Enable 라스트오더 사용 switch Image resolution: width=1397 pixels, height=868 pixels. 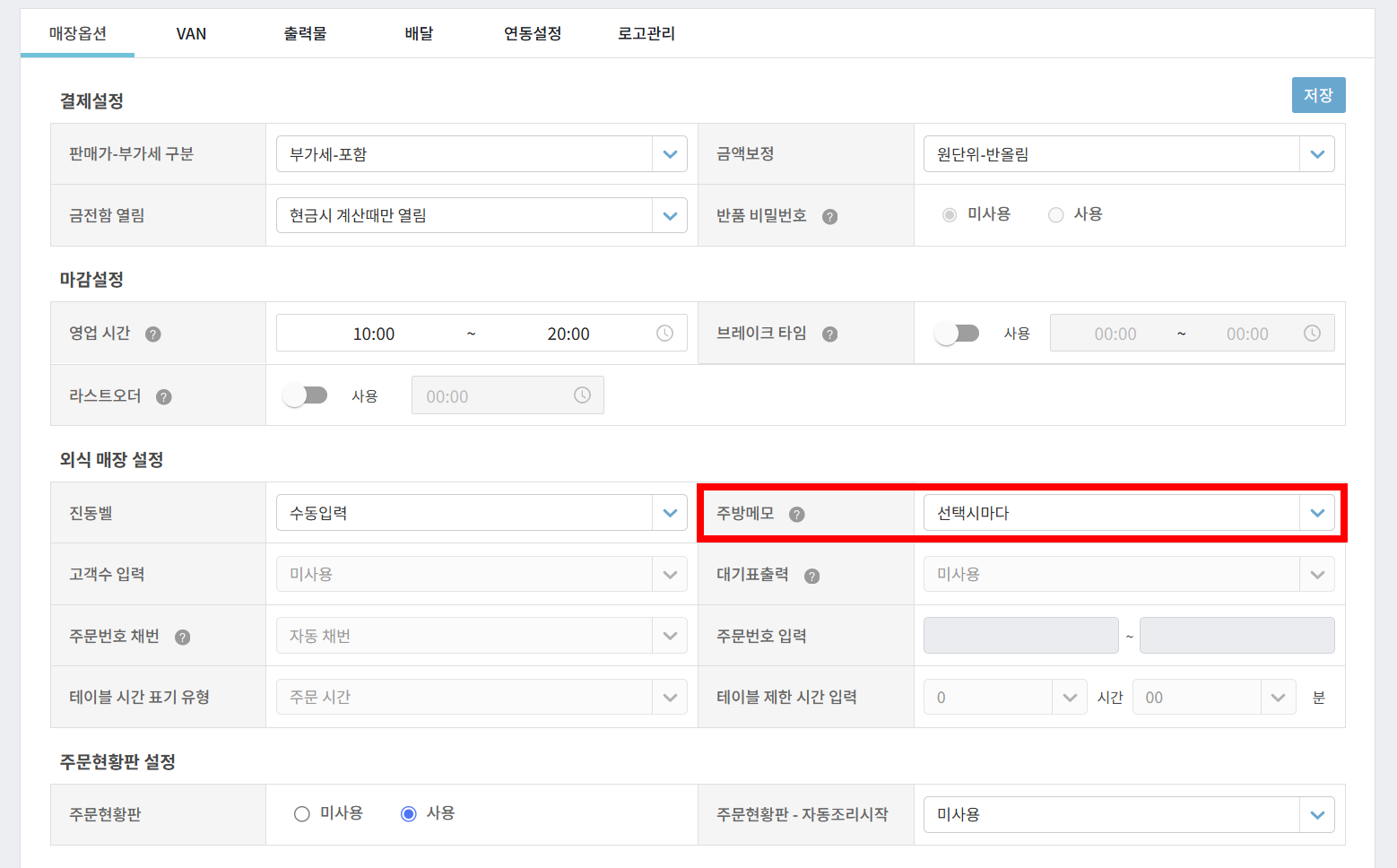(305, 395)
